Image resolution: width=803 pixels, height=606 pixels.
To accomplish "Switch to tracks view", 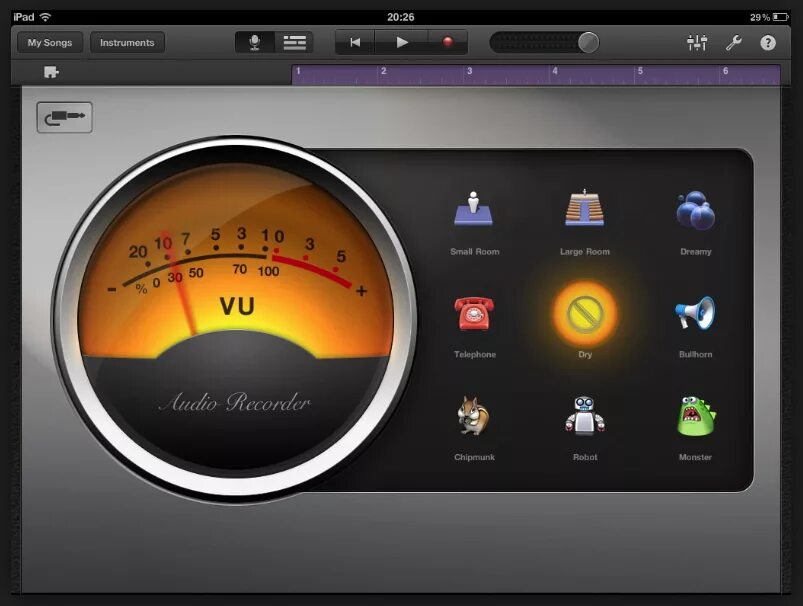I will [x=294, y=43].
